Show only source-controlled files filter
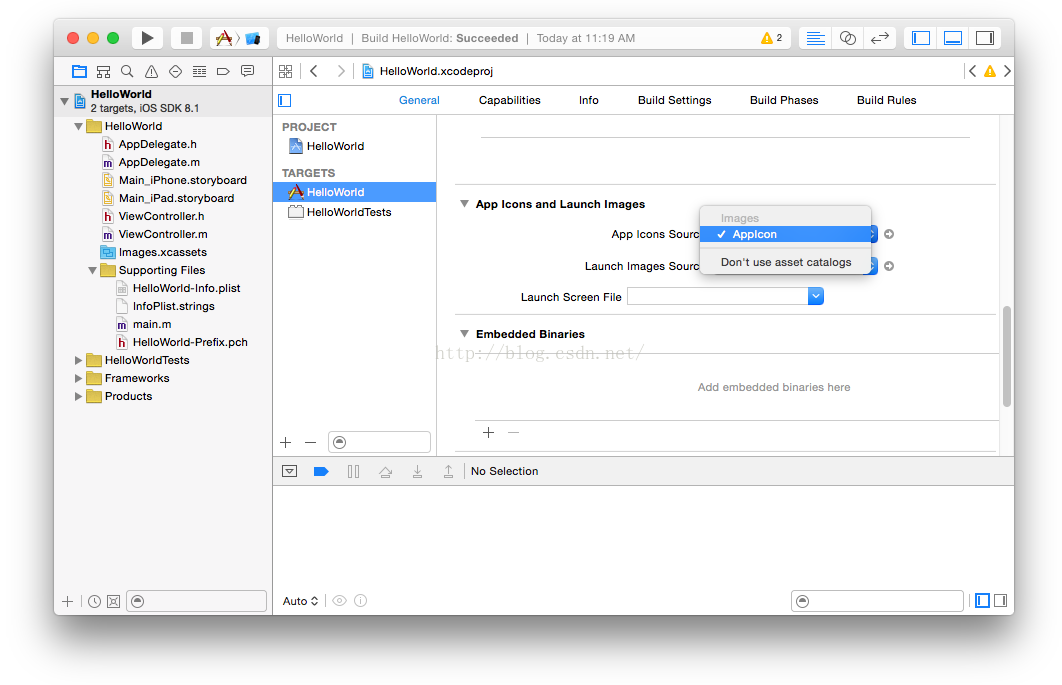 pyautogui.click(x=114, y=601)
